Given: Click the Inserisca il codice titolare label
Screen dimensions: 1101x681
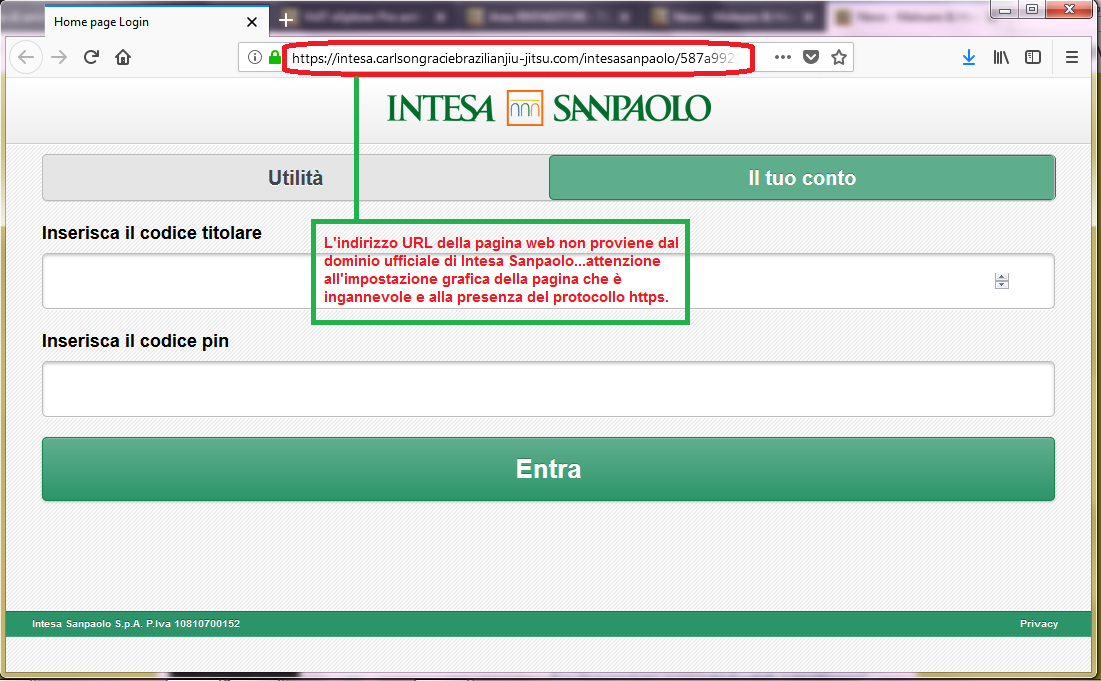Looking at the screenshot, I should pos(152,232).
